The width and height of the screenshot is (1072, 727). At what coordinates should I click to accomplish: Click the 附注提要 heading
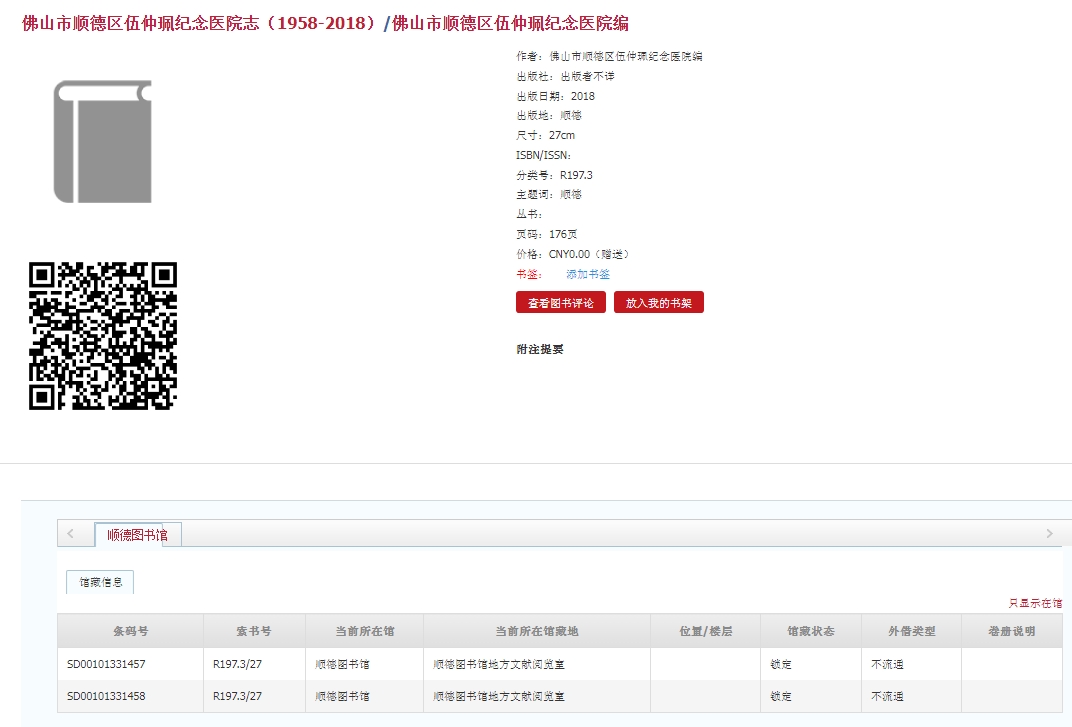tap(540, 349)
